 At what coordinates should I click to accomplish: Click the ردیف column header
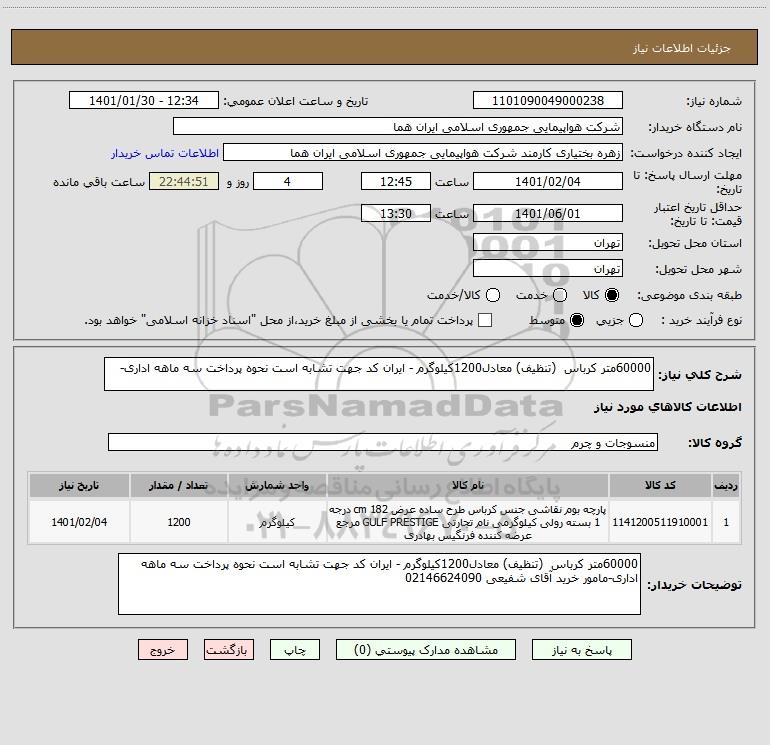tap(726, 485)
